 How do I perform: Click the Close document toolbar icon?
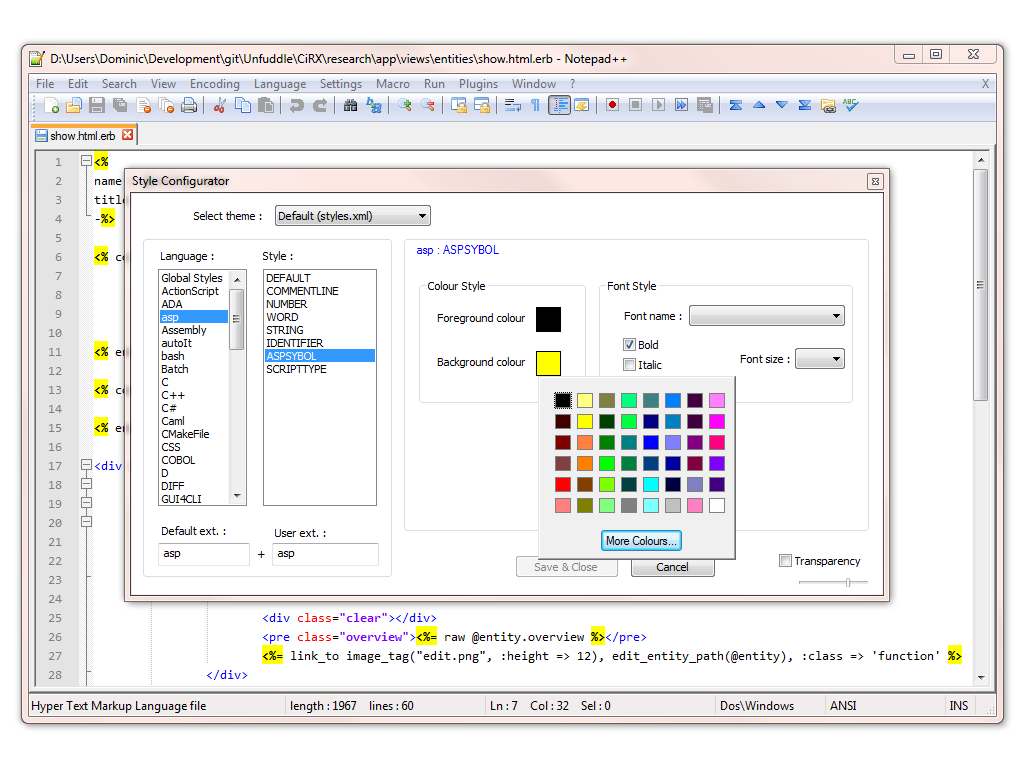point(143,105)
